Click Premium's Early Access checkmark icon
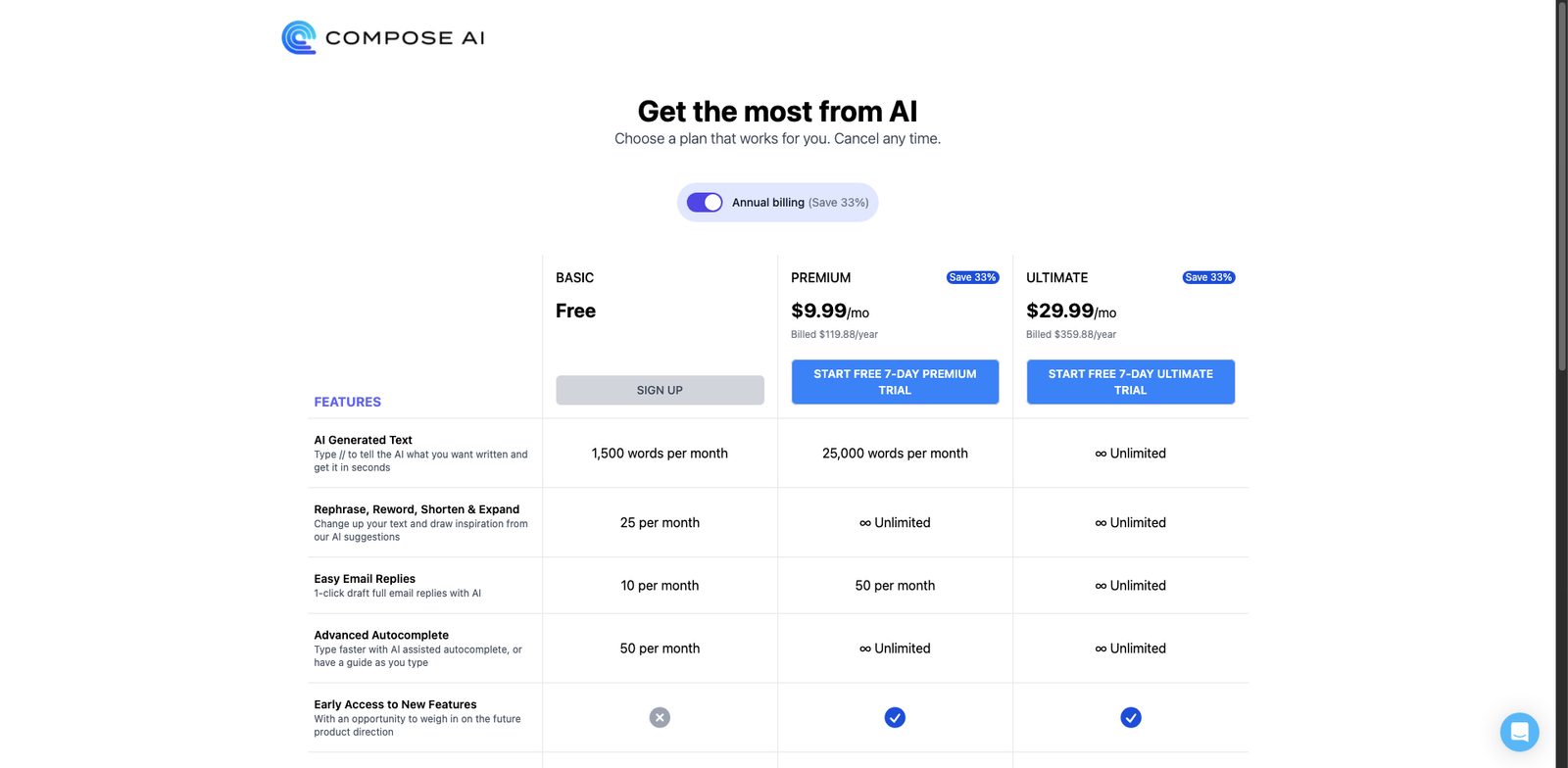This screenshot has height=768, width=1568. coord(895,718)
